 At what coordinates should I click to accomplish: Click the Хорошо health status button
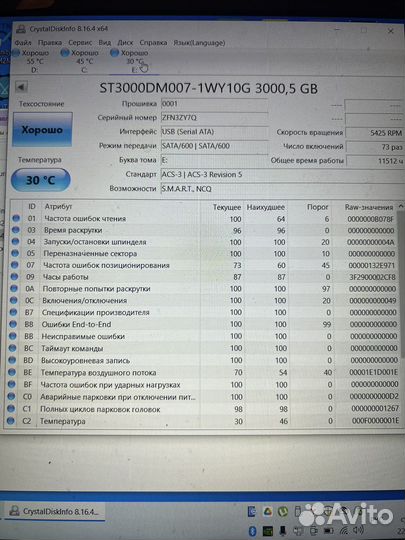pos(43,129)
